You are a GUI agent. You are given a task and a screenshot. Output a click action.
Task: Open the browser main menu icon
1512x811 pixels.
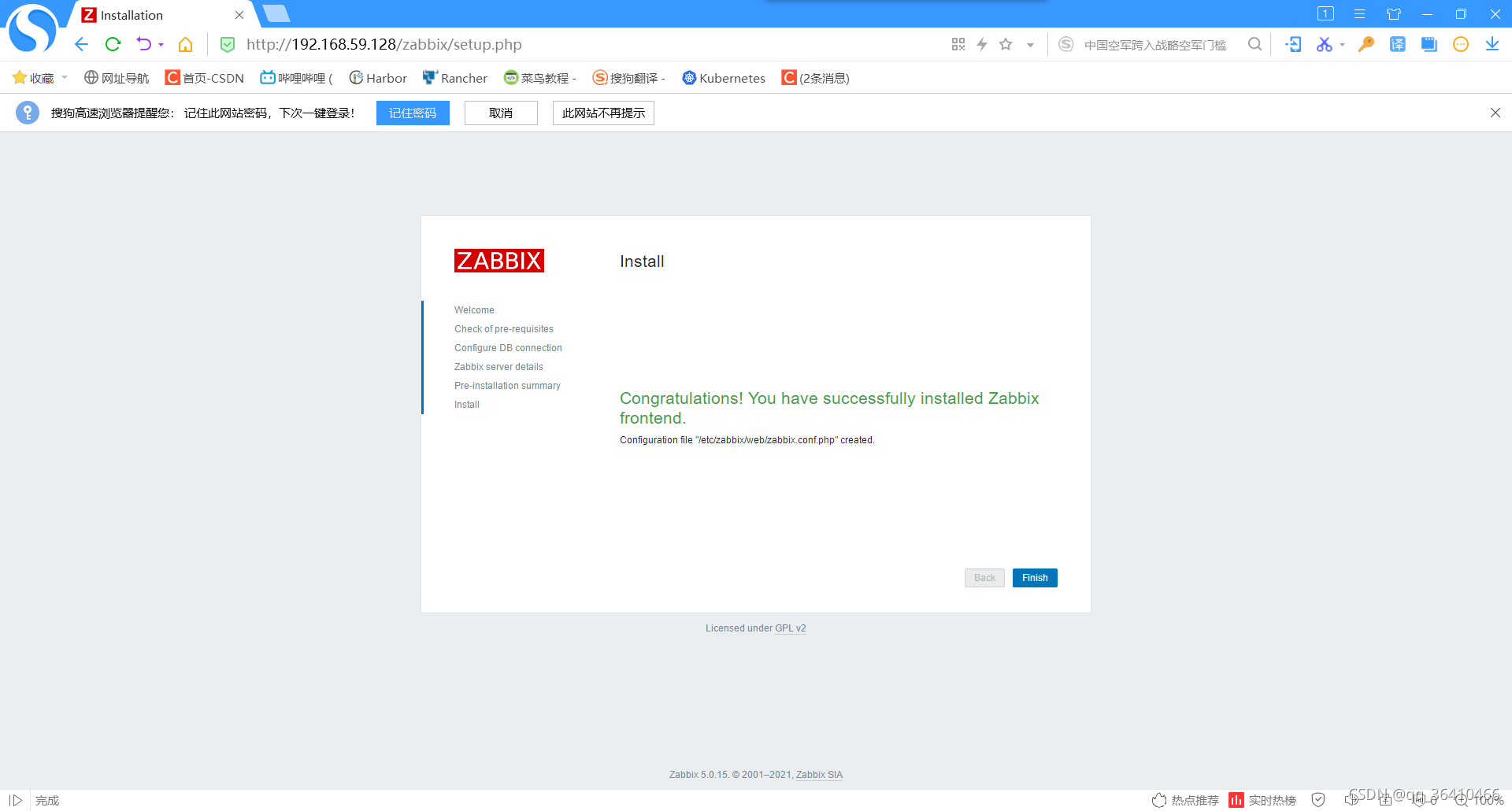(1359, 13)
